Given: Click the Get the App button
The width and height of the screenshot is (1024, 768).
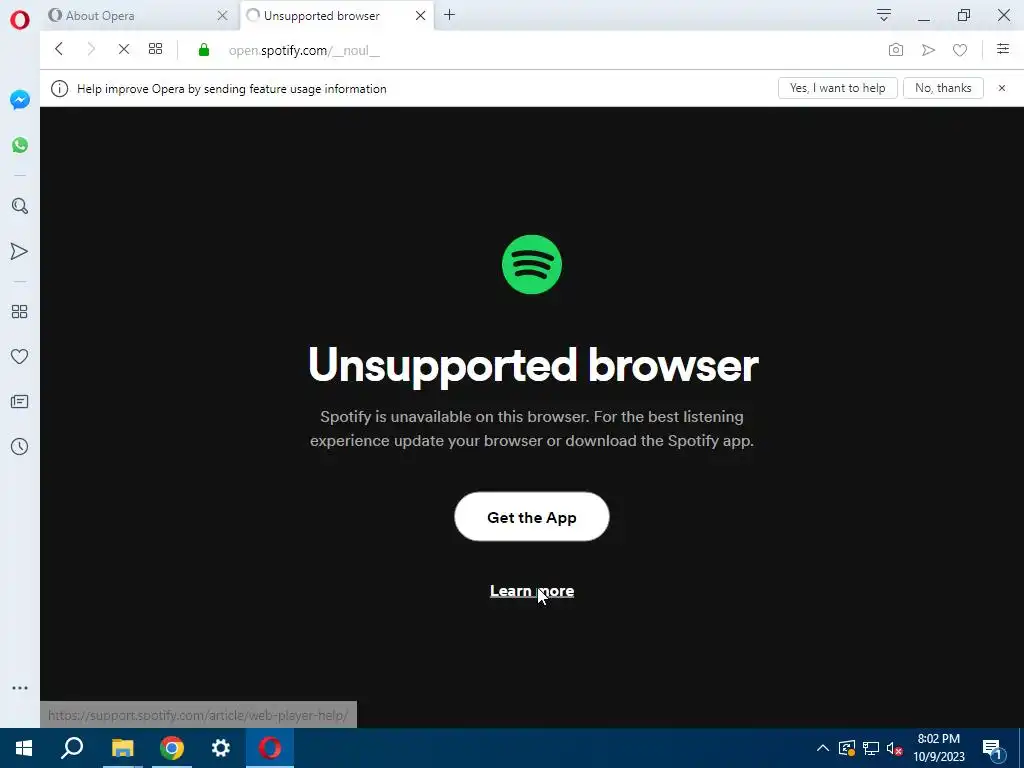Looking at the screenshot, I should coord(532,517).
